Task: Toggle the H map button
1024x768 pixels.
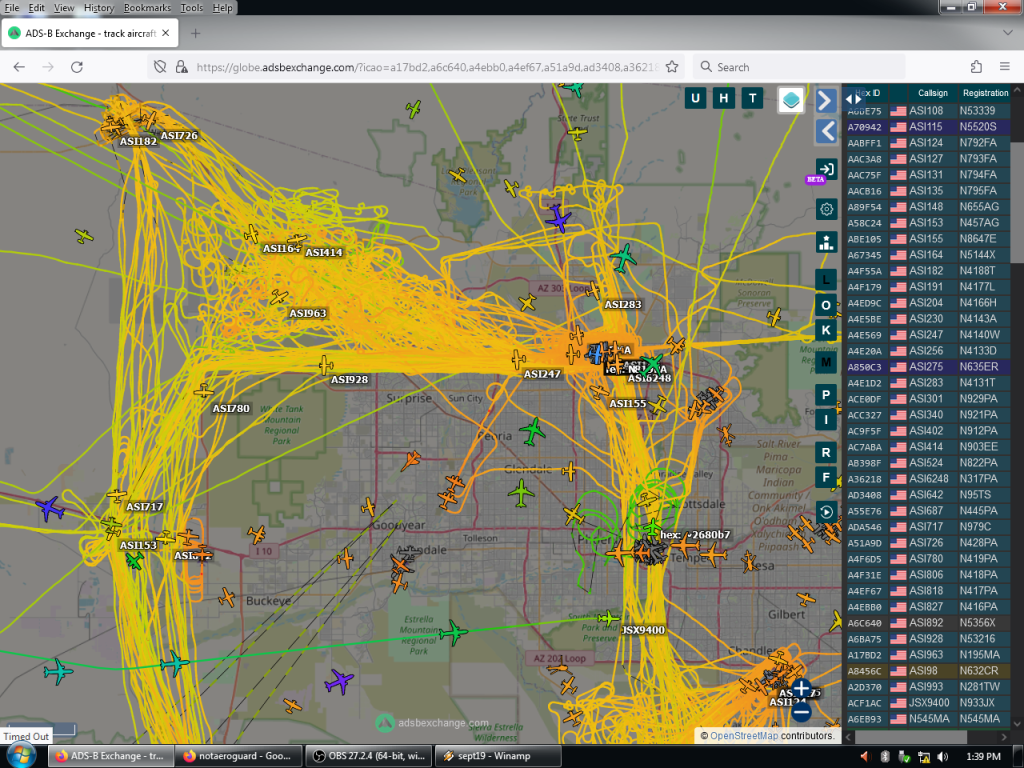Action: click(724, 99)
